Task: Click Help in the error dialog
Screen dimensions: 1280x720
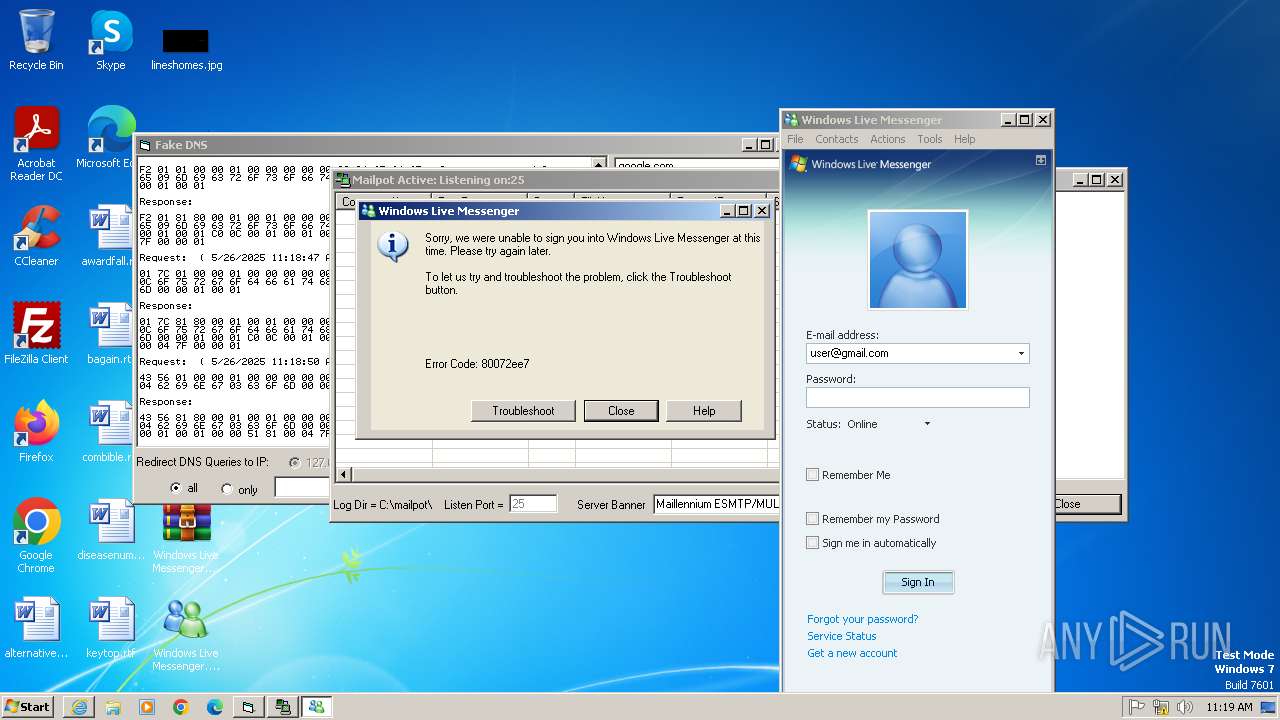Action: [704, 411]
